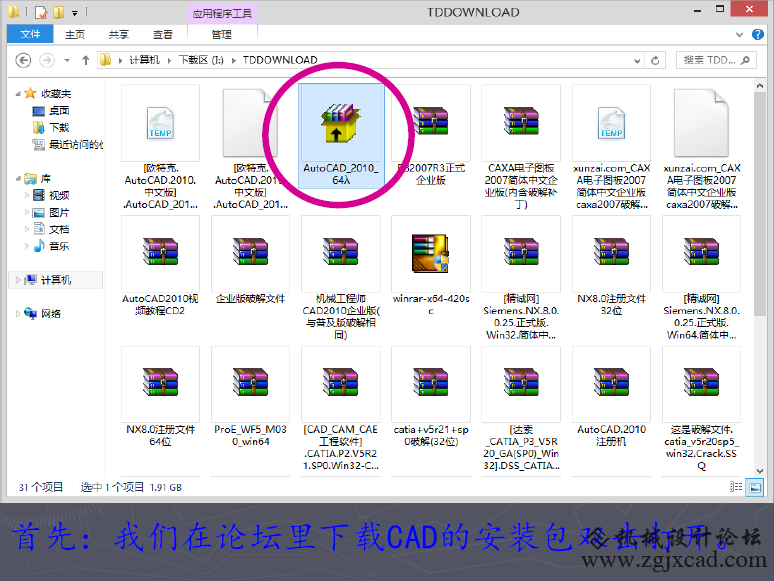
Task: Switch to the 查看 ribbon tab
Action: (163, 34)
